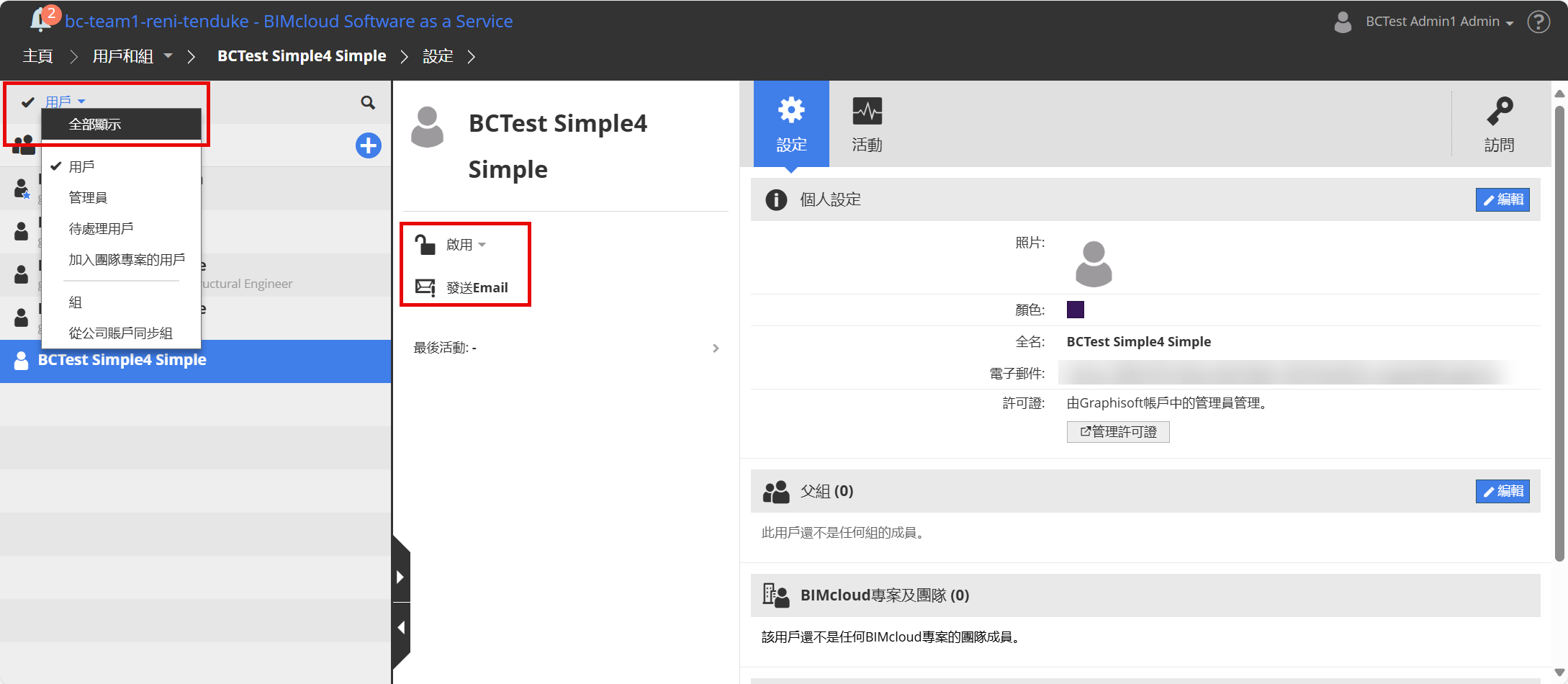Select 組 in the filter menu

tap(121, 302)
